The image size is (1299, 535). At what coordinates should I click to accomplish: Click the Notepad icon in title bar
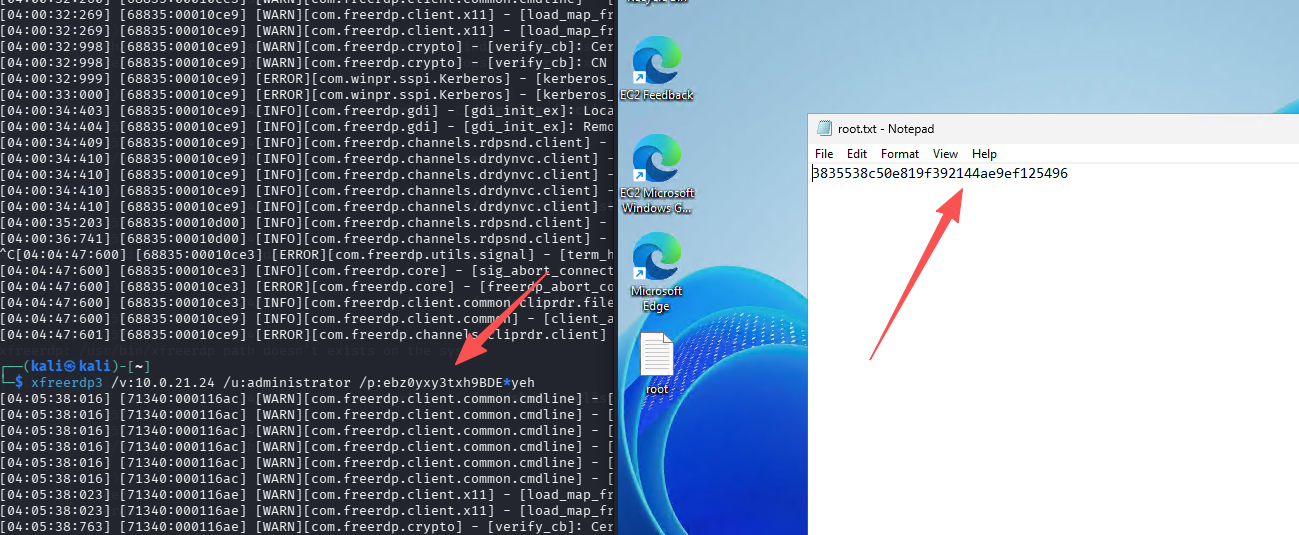tap(824, 128)
